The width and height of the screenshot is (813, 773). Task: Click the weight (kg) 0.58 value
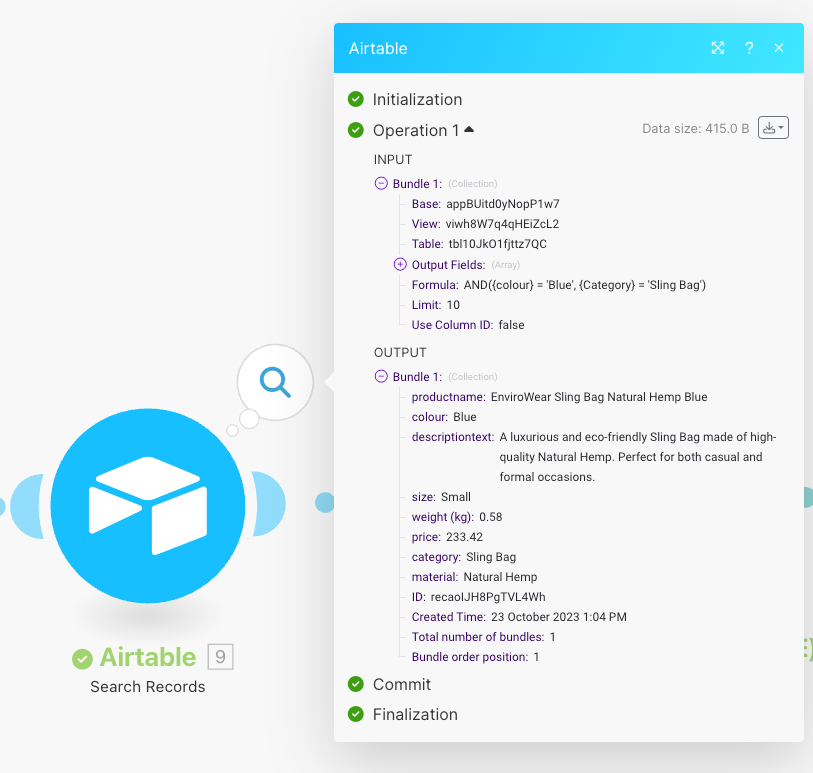click(x=490, y=517)
